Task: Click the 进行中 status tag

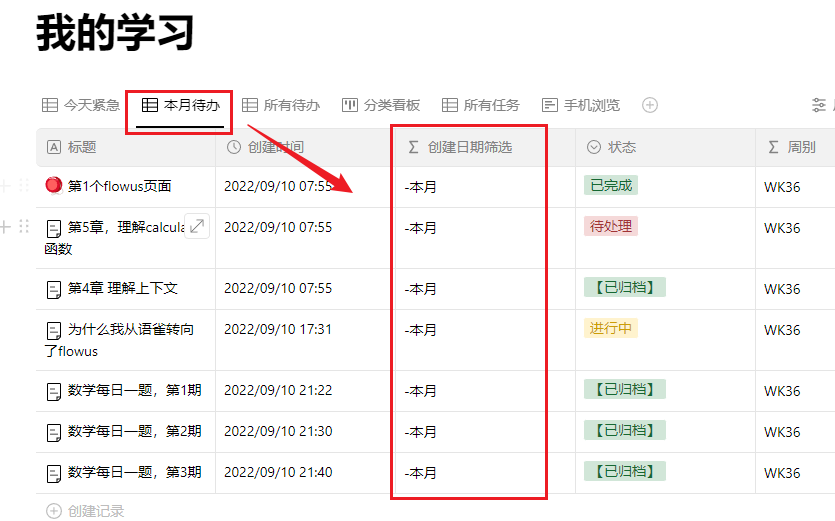Action: (x=611, y=328)
